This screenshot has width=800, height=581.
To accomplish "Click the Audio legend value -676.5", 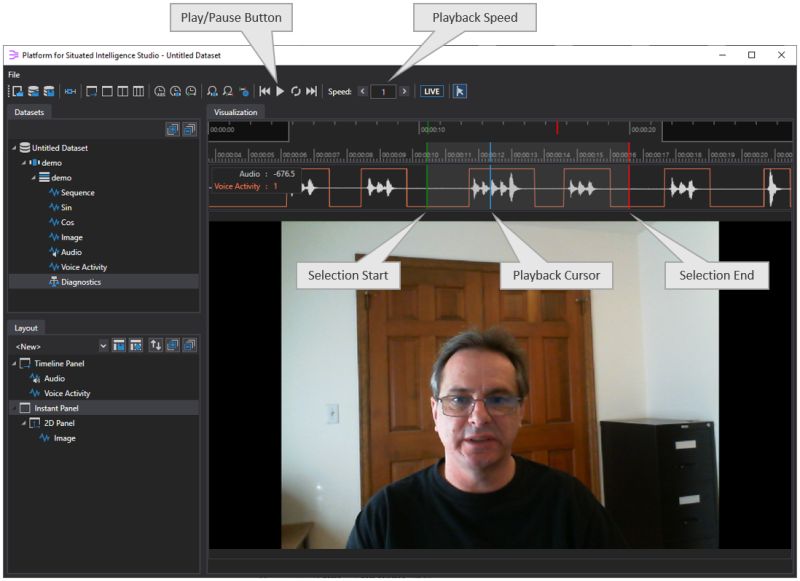I will point(284,174).
